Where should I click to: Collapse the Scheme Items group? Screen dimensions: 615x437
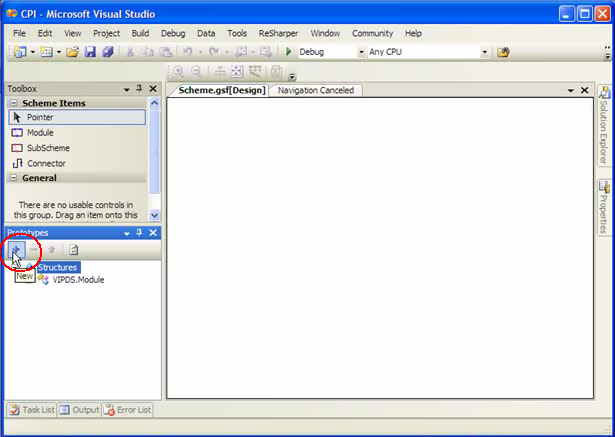click(x=13, y=103)
